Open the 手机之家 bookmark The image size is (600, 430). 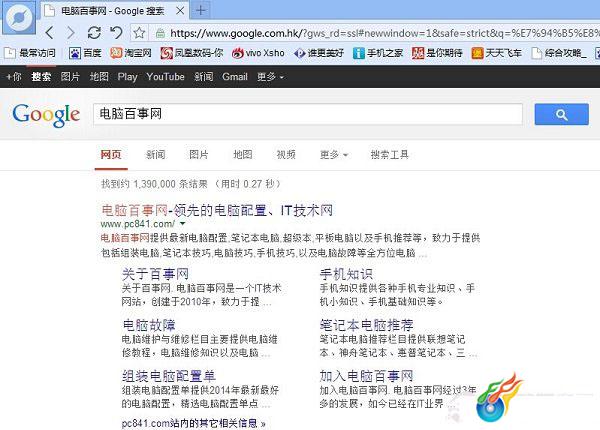click(x=378, y=53)
